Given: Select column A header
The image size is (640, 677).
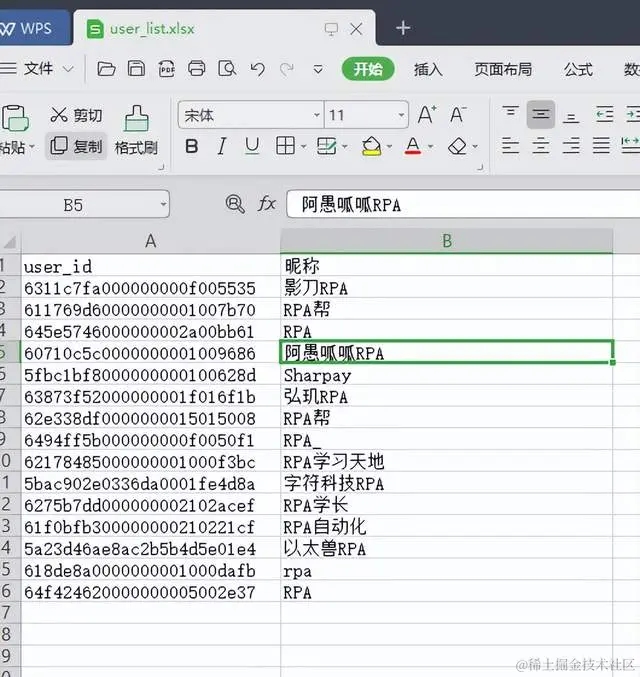Looking at the screenshot, I should [150, 241].
